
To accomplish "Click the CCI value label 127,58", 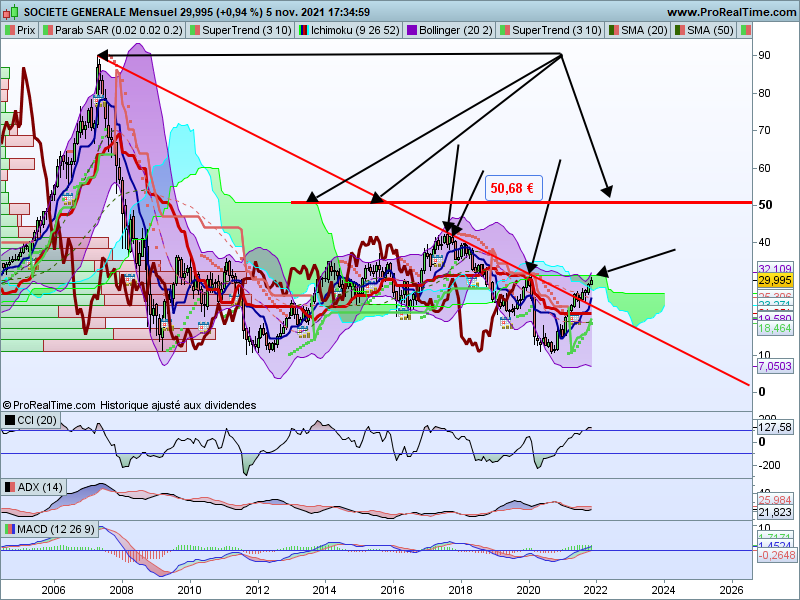I will coord(774,427).
